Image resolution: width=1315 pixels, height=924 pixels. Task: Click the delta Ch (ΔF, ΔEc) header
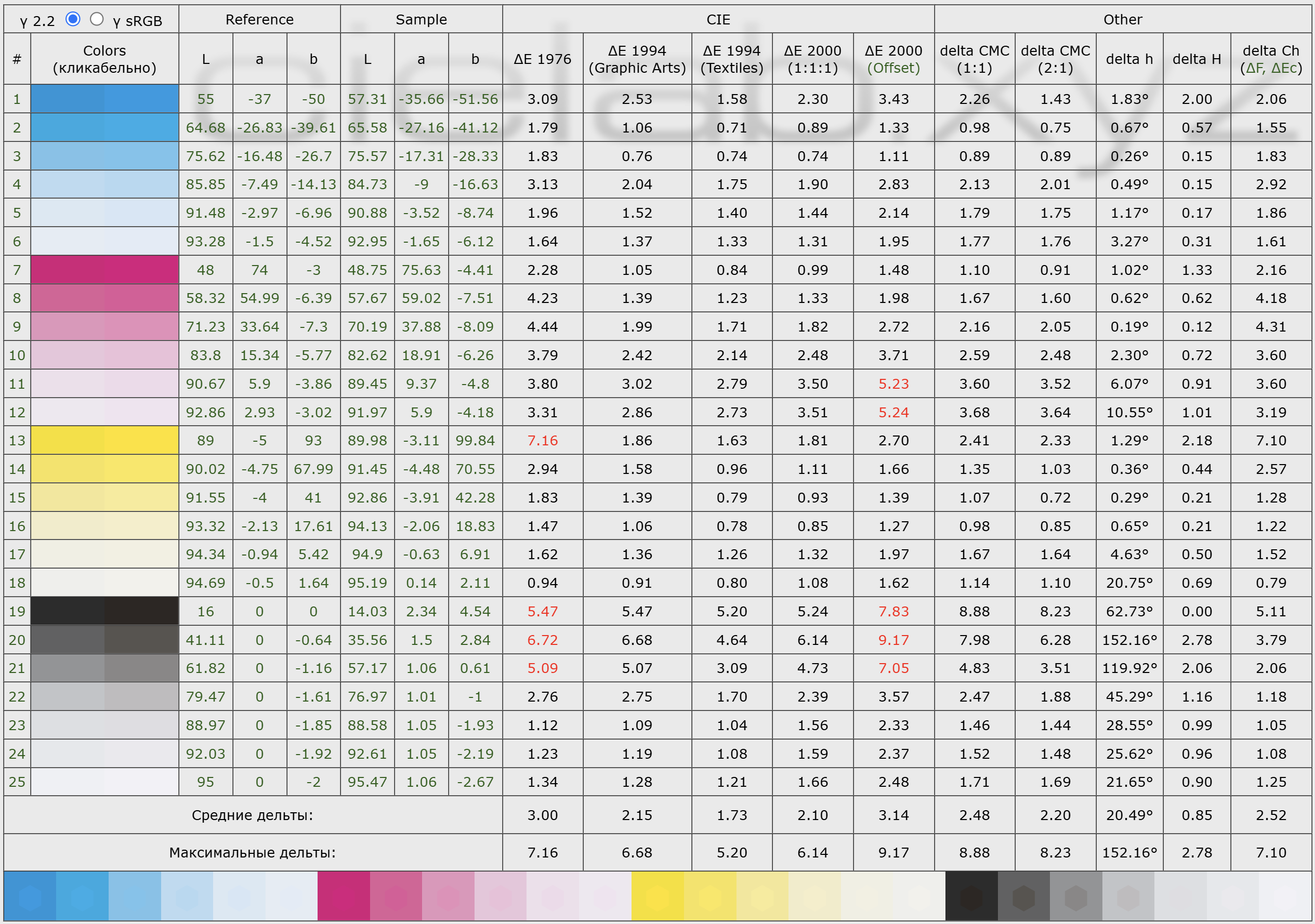pos(1270,59)
